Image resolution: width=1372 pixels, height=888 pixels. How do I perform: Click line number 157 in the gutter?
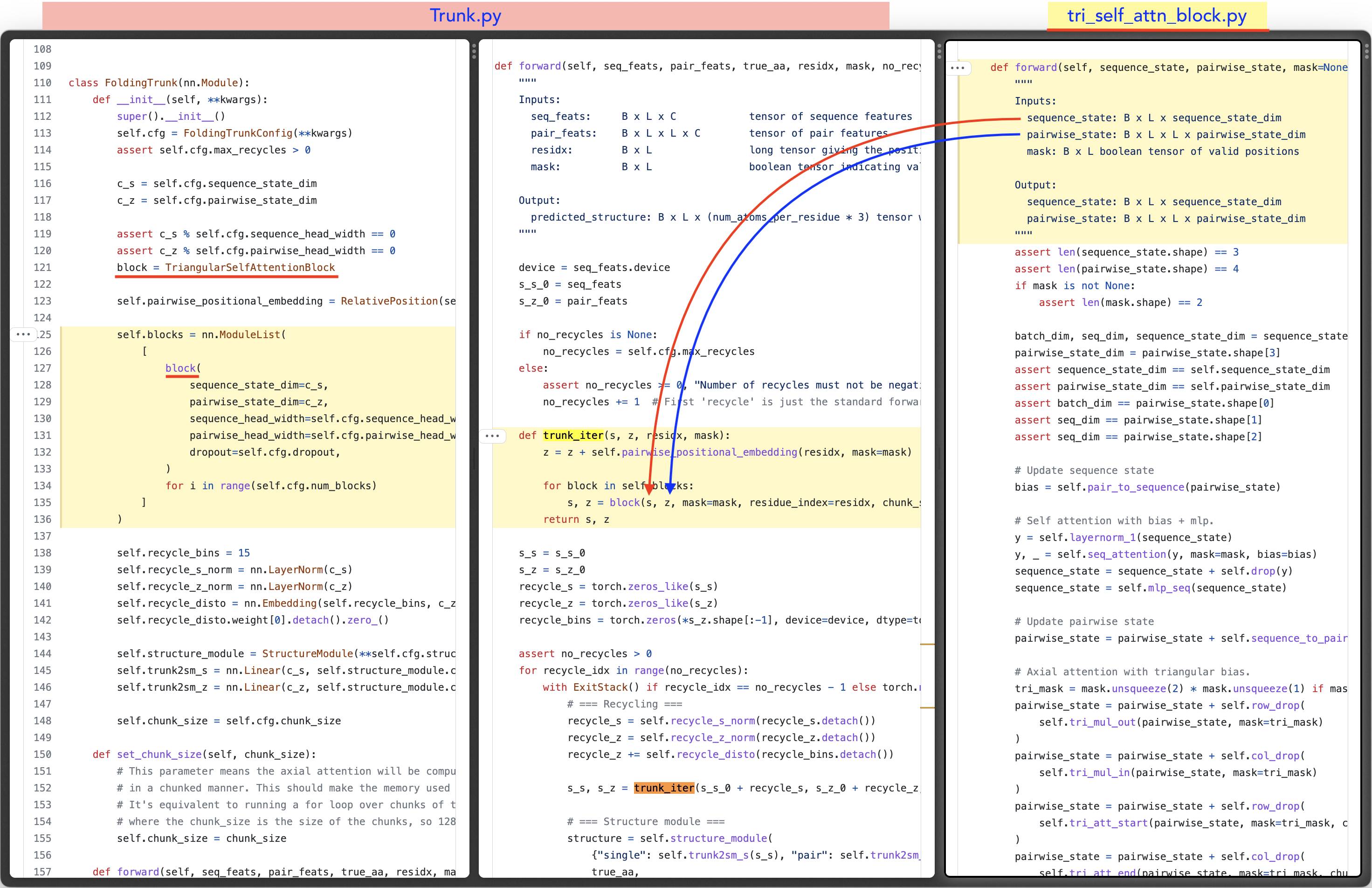pyautogui.click(x=42, y=872)
